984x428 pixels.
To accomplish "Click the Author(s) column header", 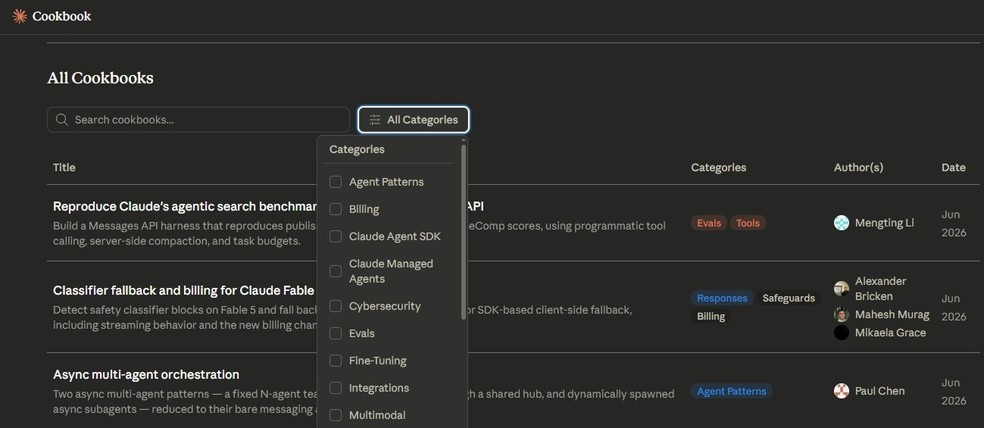I will [x=858, y=168].
